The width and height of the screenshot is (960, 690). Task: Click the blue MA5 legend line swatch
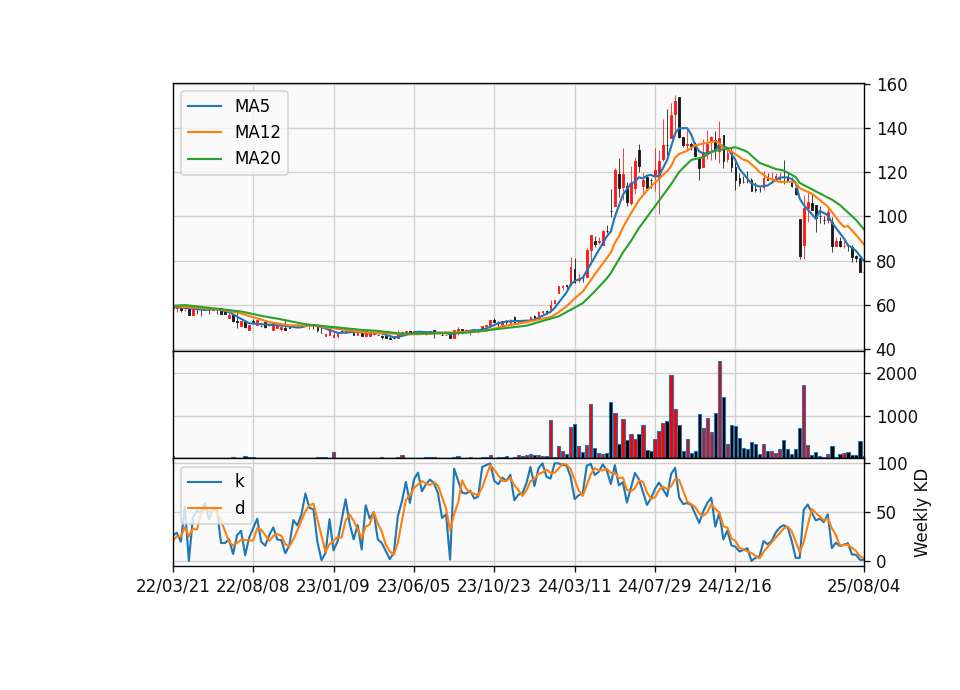204,106
